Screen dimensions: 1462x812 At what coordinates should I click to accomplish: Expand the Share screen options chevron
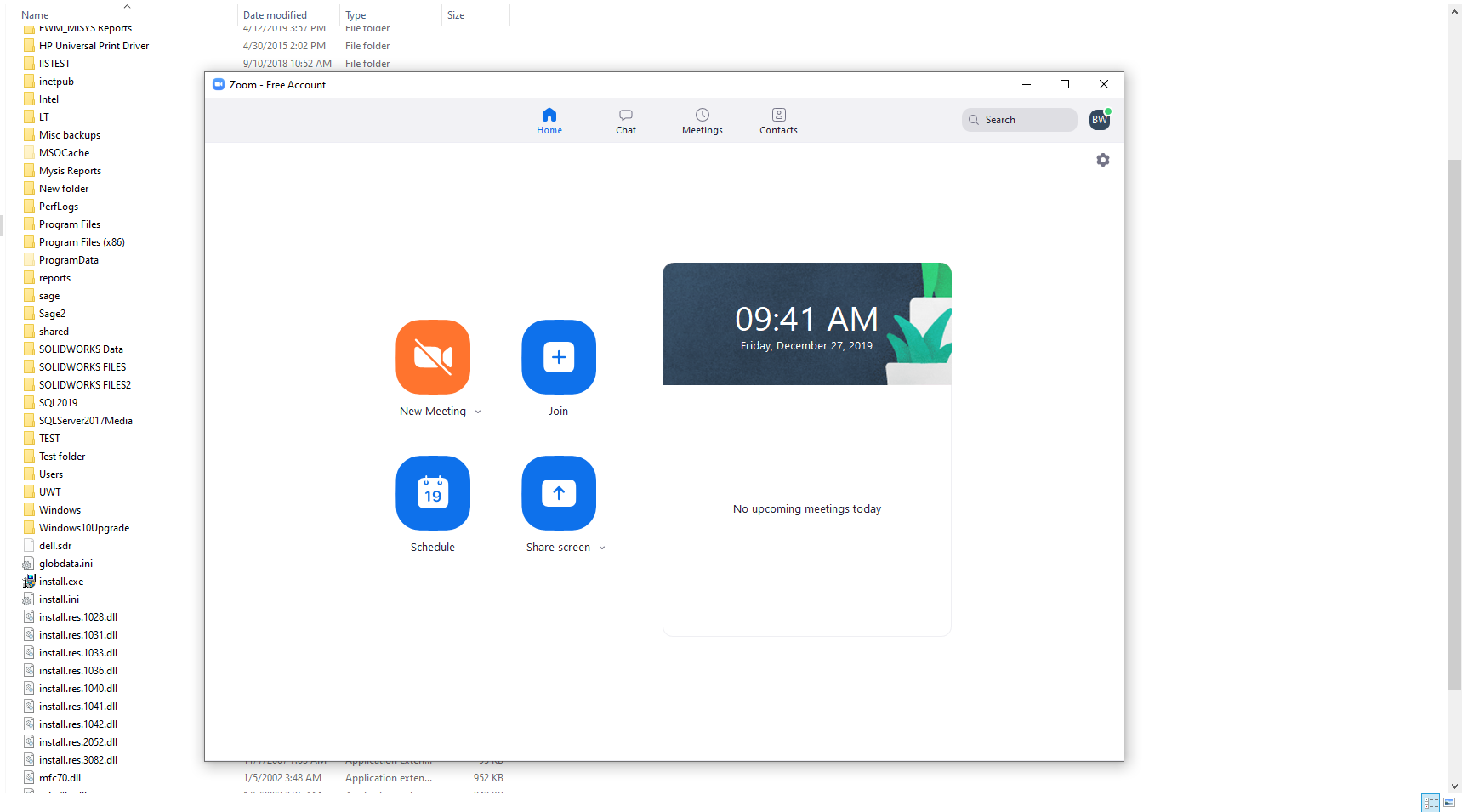click(x=602, y=548)
